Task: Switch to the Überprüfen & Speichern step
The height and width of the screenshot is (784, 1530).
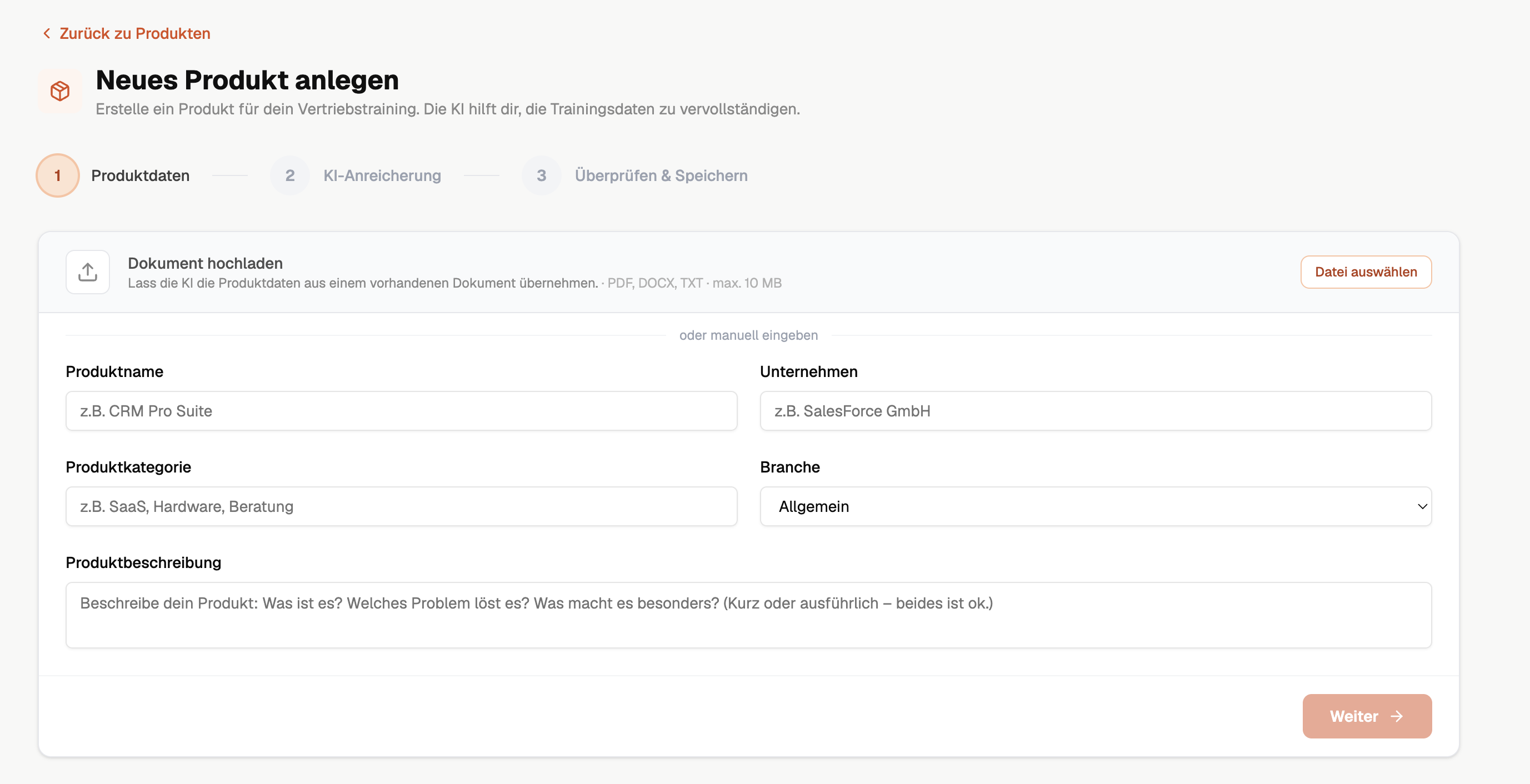Action: [x=661, y=175]
